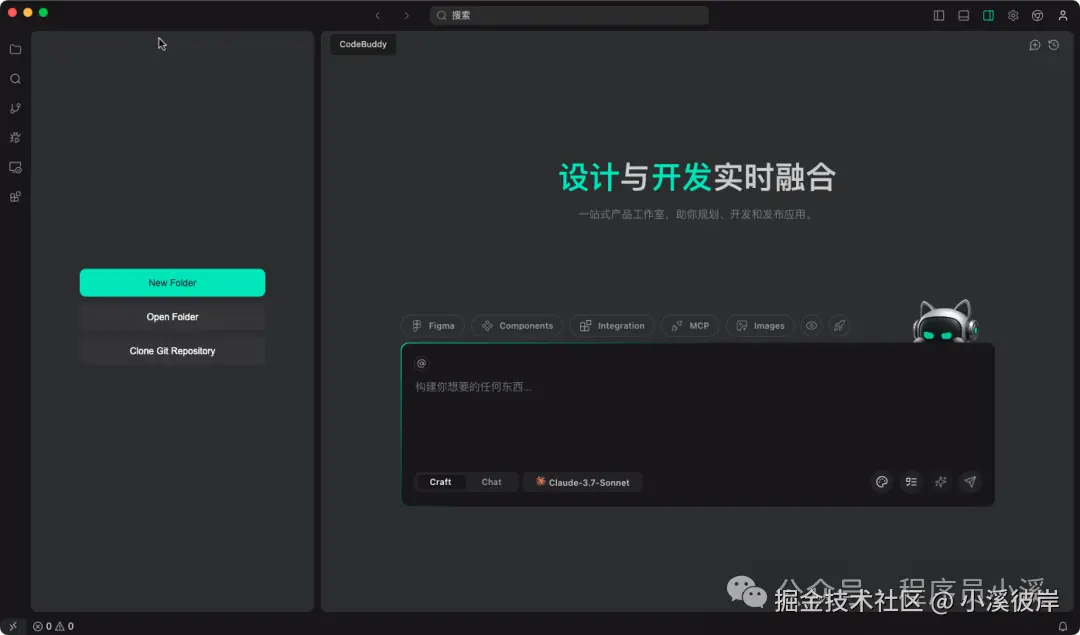Click the robot cat mascot
This screenshot has height=635, width=1080.
tap(945, 321)
